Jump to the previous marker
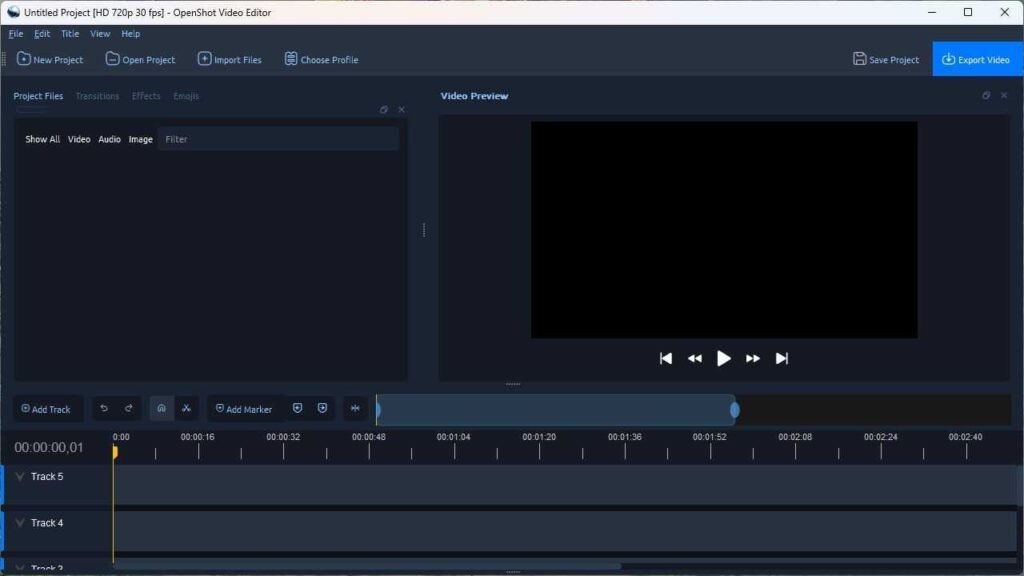1024x576 pixels. click(297, 408)
